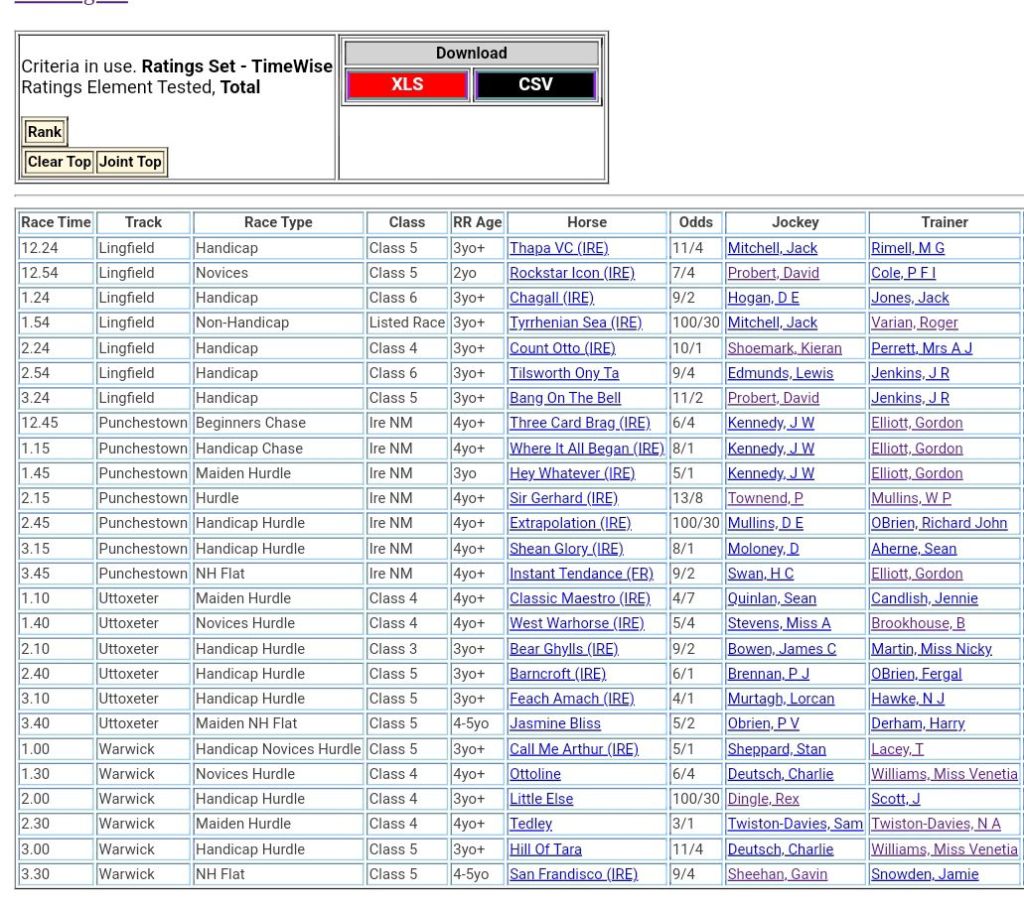
Task: Download ratings as CSV file
Action: [x=535, y=85]
